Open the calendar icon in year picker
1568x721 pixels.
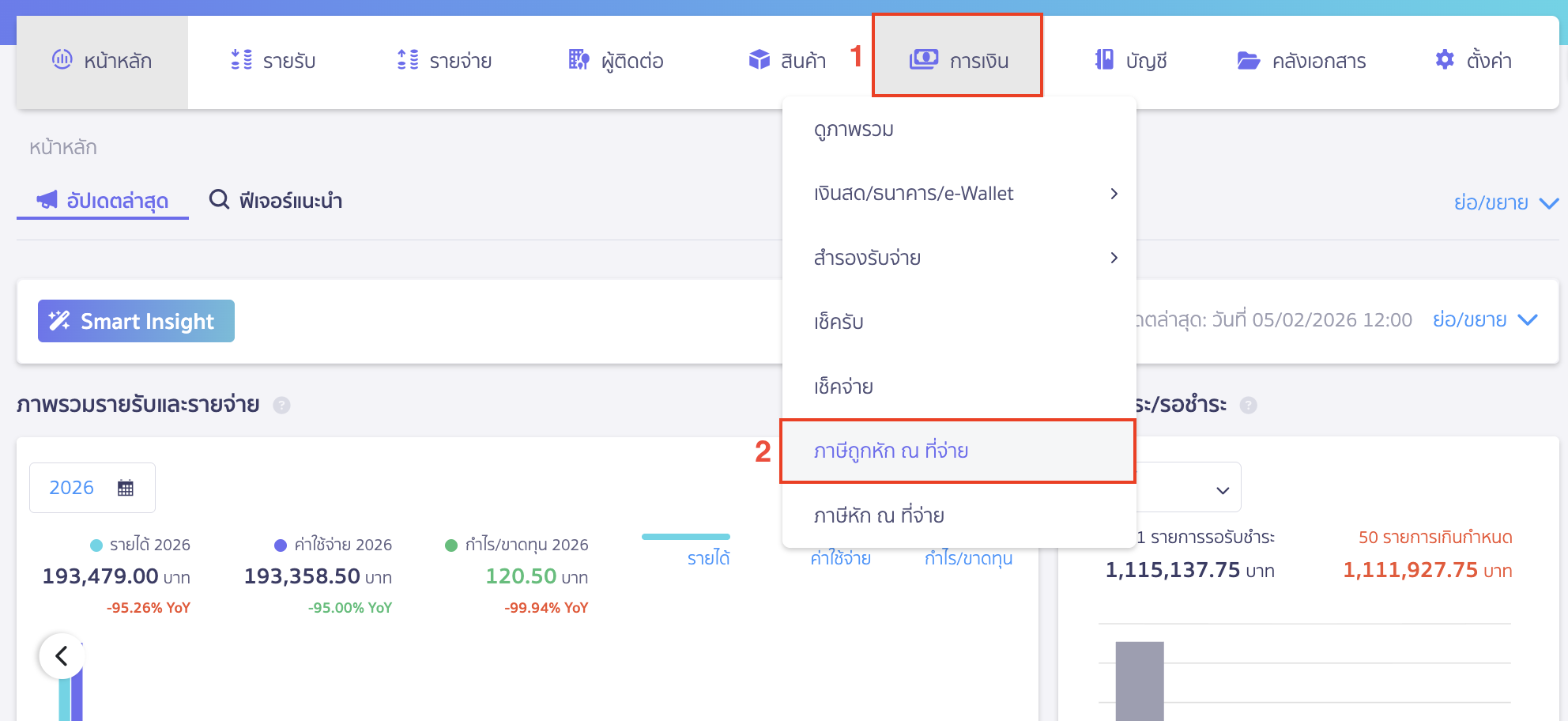tap(126, 488)
